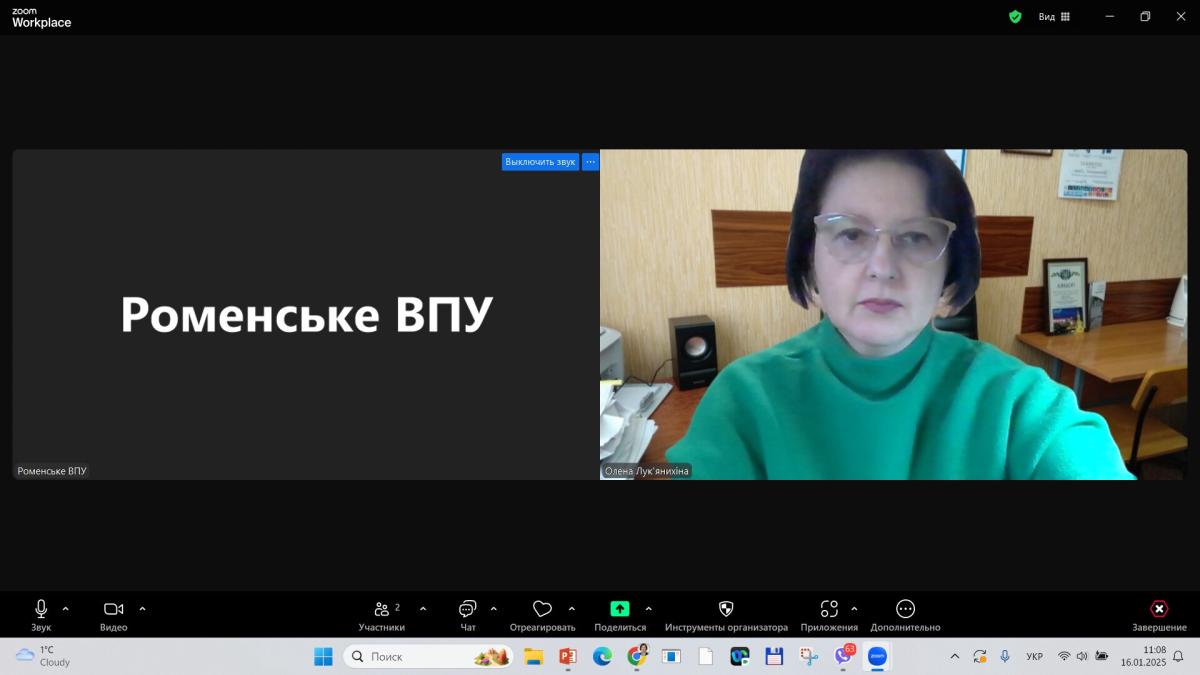End the meeting with Завершение
This screenshot has width=1200, height=675.
point(1159,615)
